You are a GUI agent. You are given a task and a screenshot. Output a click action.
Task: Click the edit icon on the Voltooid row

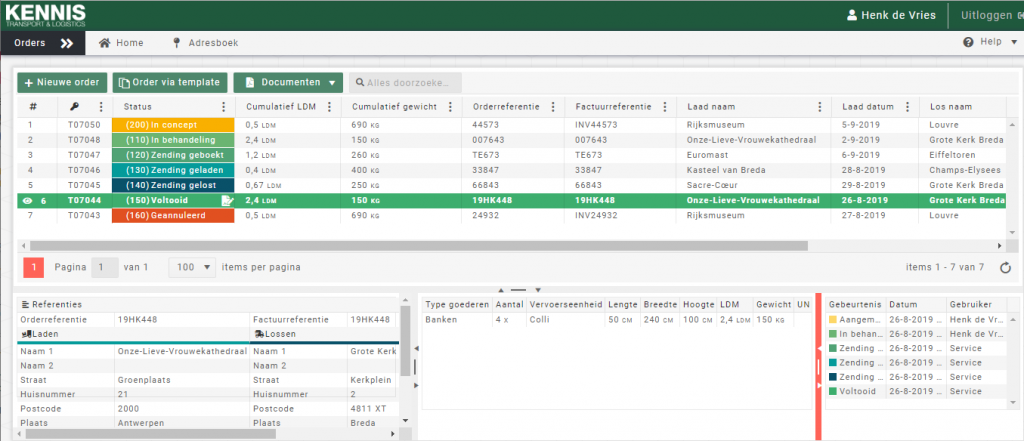point(226,200)
